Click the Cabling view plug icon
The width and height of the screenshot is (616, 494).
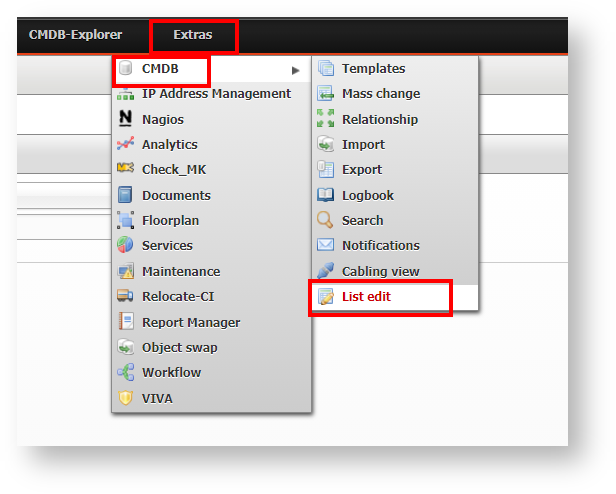pyautogui.click(x=326, y=270)
